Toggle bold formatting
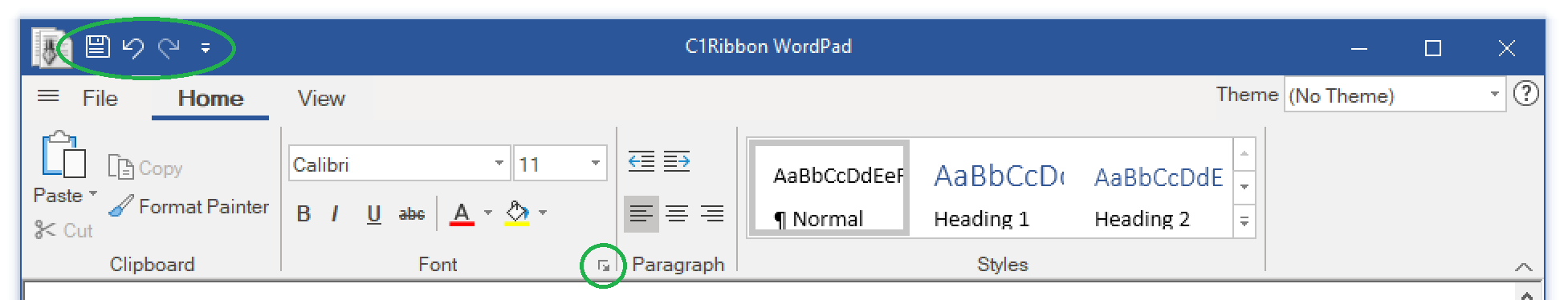Screen dimensions: 1568x300 coord(303,213)
